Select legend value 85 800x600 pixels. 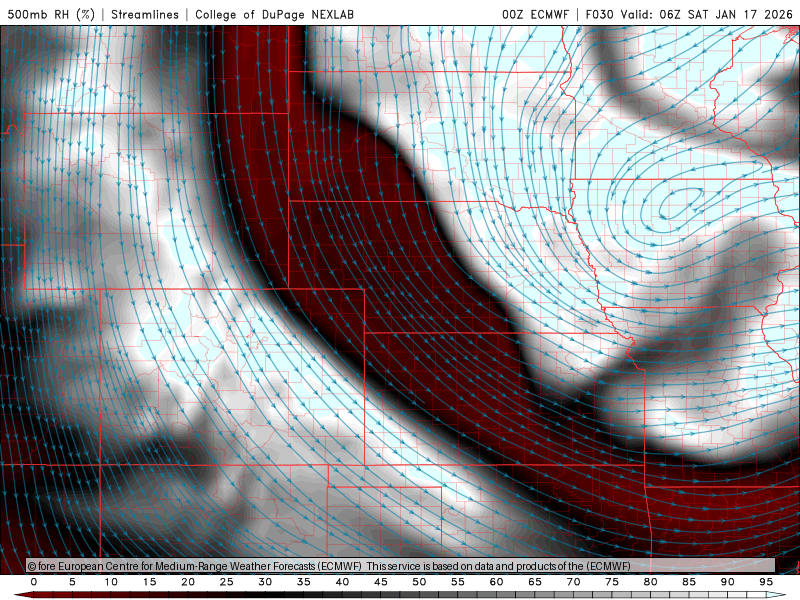pyautogui.click(x=689, y=582)
